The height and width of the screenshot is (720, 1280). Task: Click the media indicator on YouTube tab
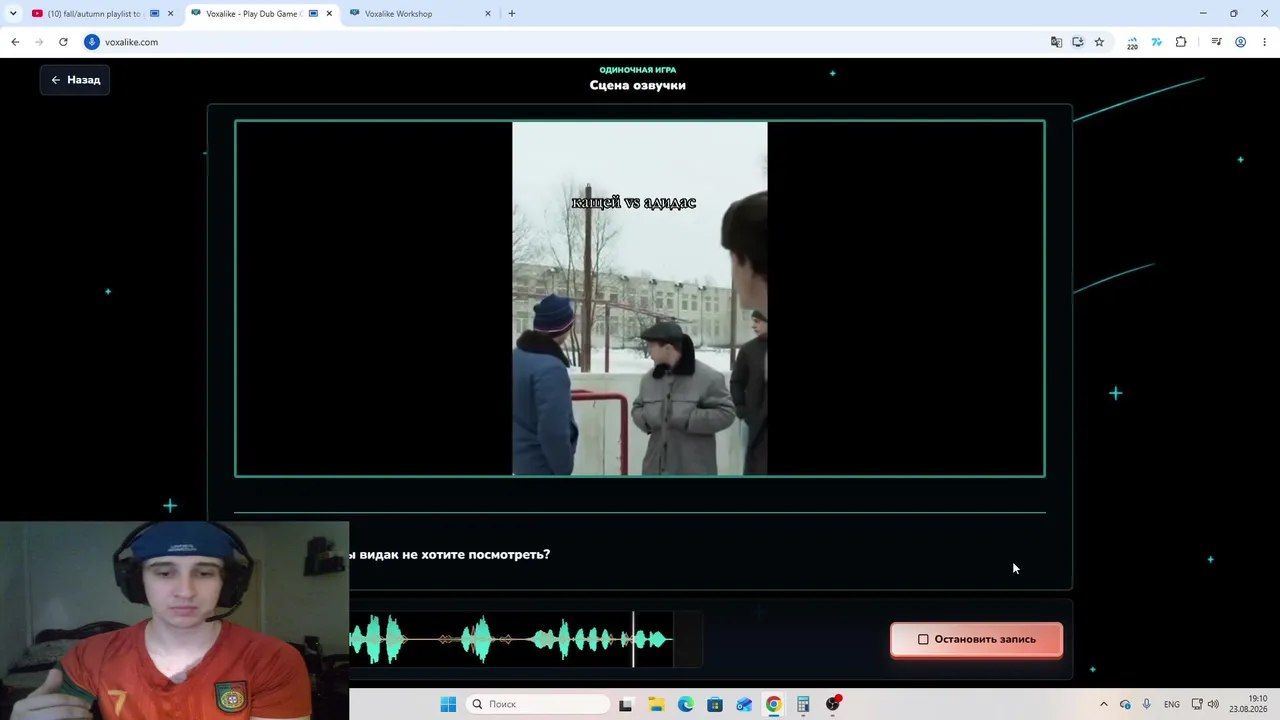tap(155, 14)
